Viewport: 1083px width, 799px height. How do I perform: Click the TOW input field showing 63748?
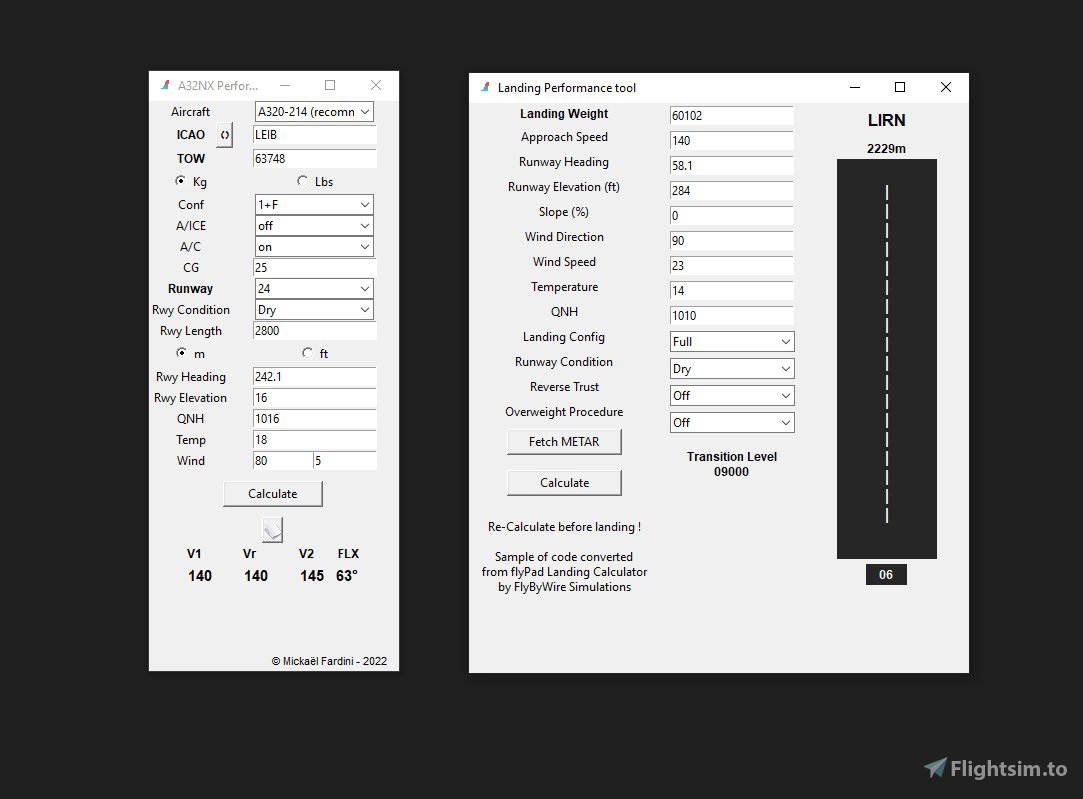tap(313, 157)
